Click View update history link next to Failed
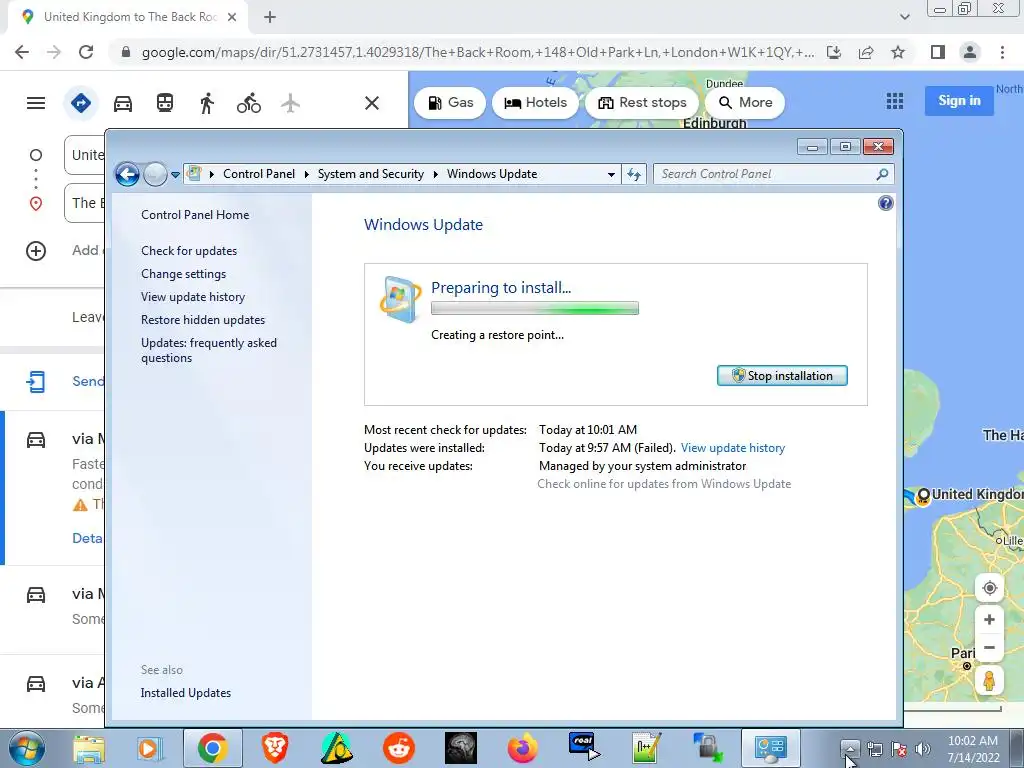Screen dimensions: 1024x768 [732, 448]
